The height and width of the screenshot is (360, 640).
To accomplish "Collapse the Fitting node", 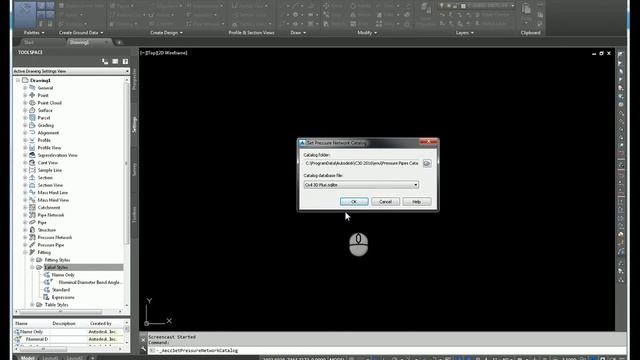I will tap(25, 252).
